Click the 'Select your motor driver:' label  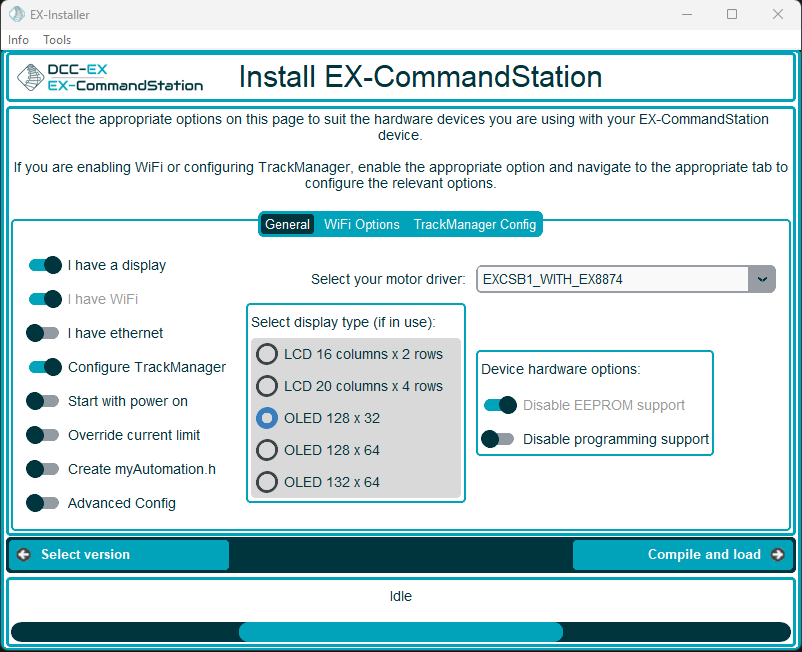pos(388,279)
